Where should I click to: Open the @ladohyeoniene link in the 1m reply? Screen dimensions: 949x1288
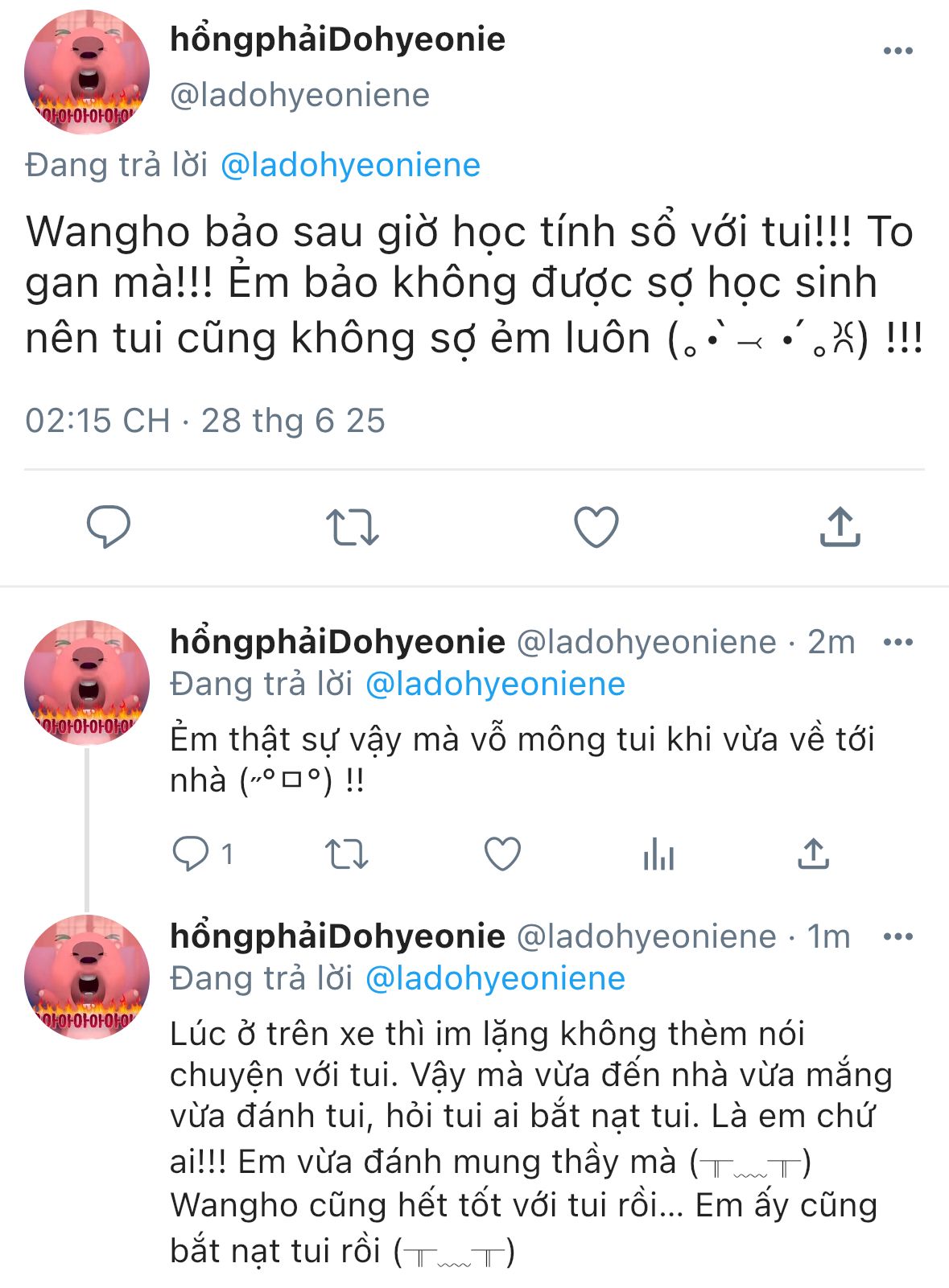coord(495,978)
